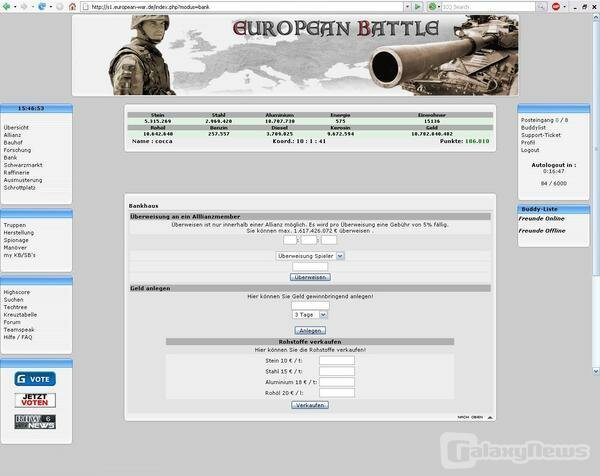Reload the page with the blue refresh icon

[x=42, y=7]
